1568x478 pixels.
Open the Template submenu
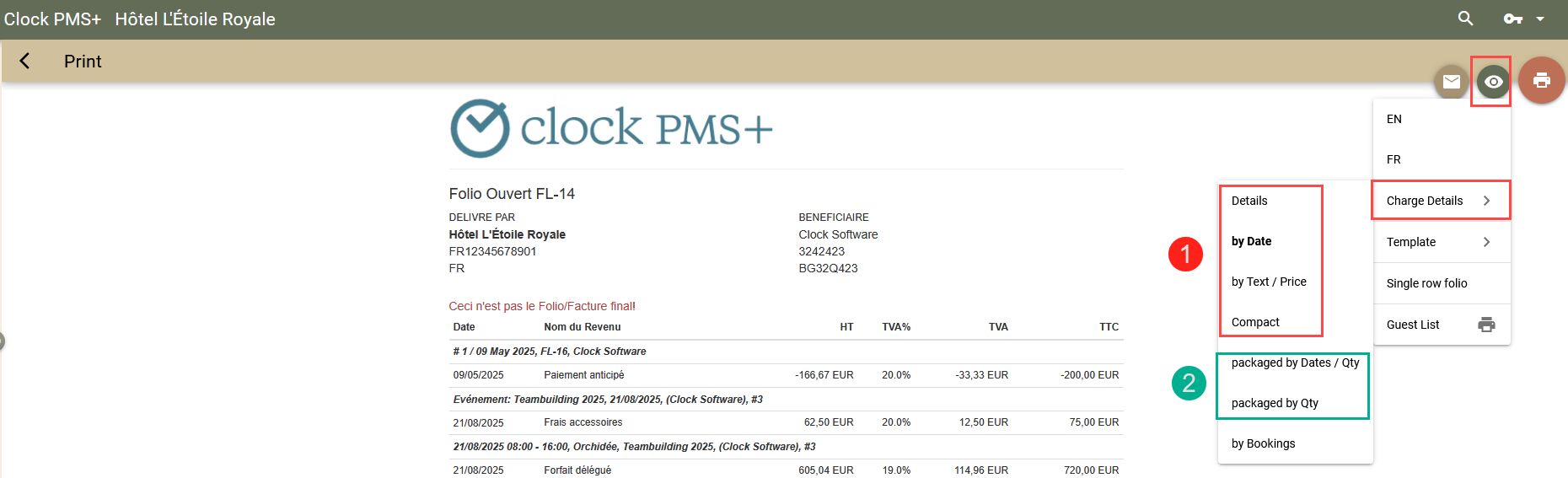coord(1442,242)
